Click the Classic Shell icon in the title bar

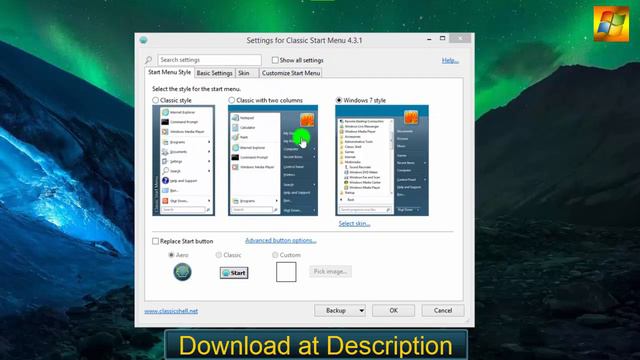[x=143, y=40]
